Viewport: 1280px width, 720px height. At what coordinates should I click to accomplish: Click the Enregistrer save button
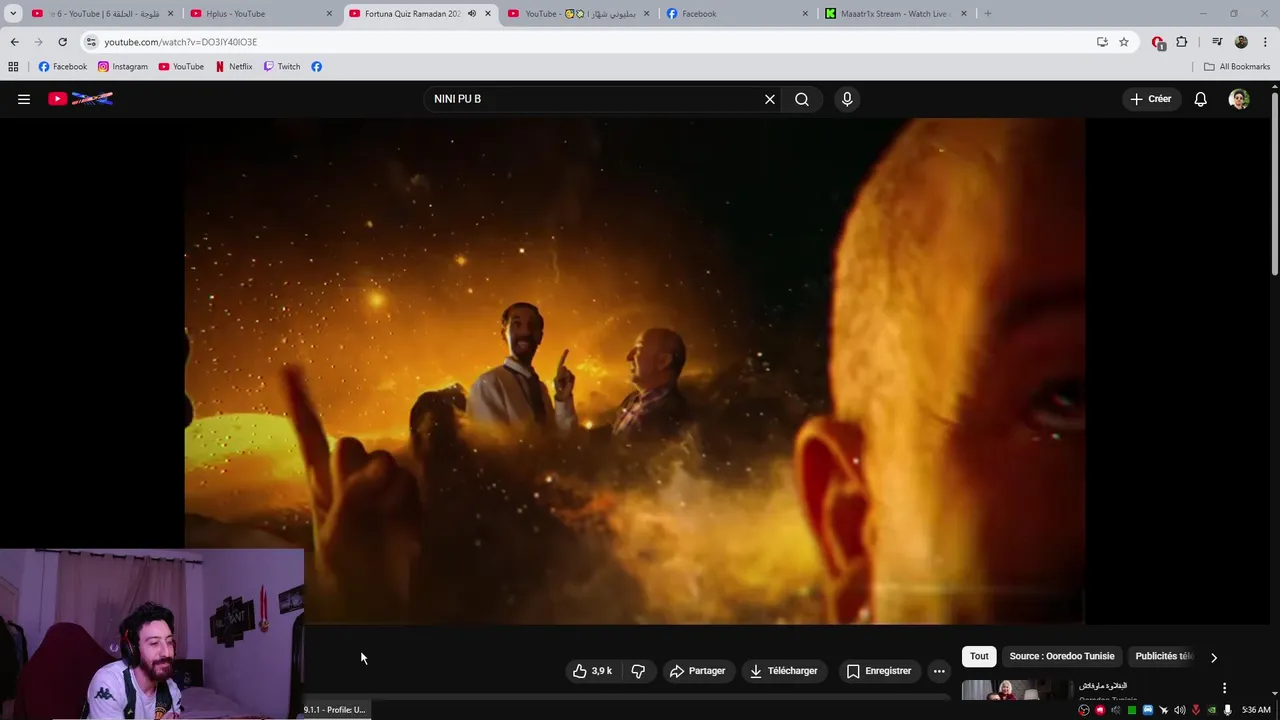879,671
